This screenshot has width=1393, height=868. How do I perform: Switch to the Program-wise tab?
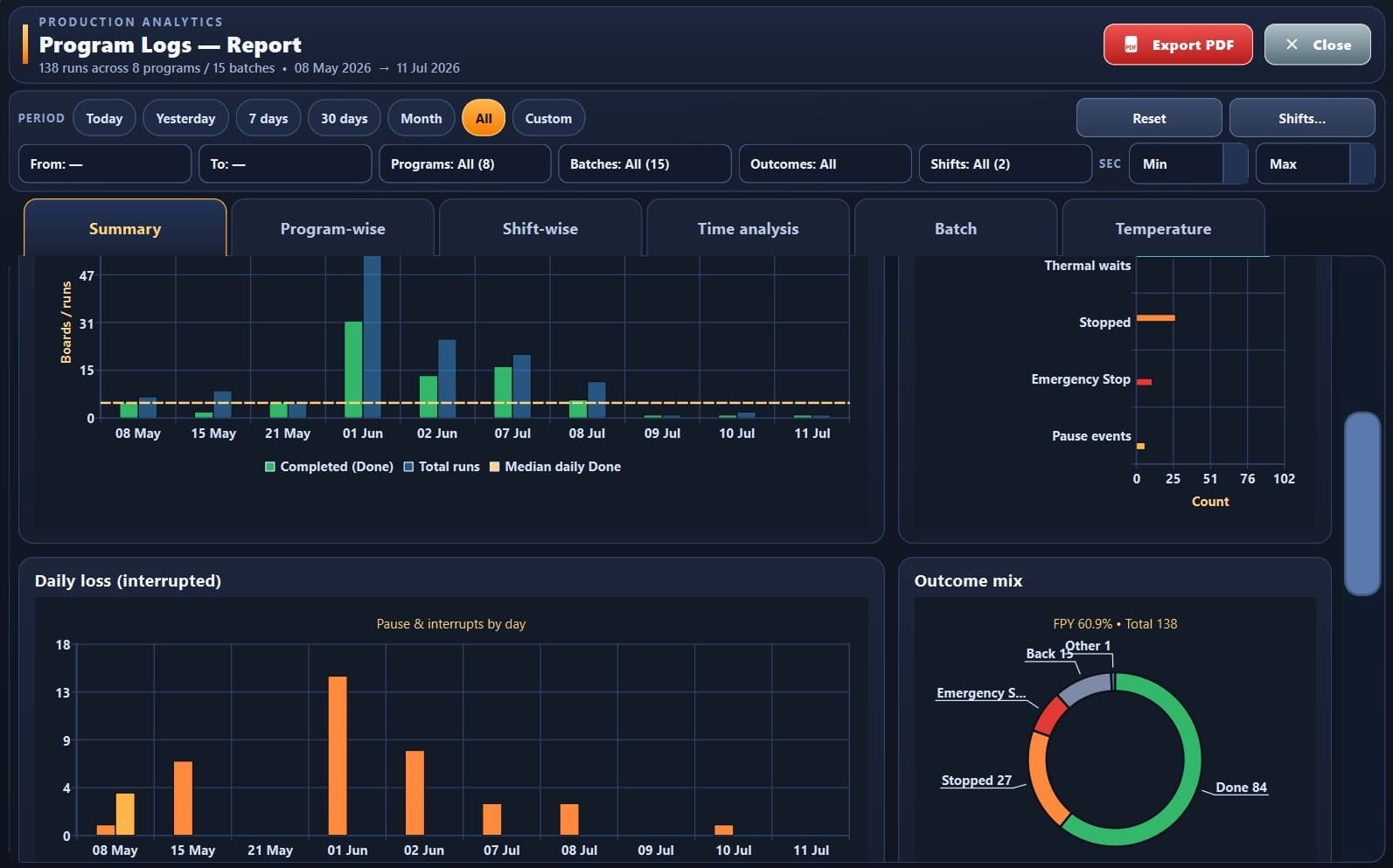tap(332, 228)
